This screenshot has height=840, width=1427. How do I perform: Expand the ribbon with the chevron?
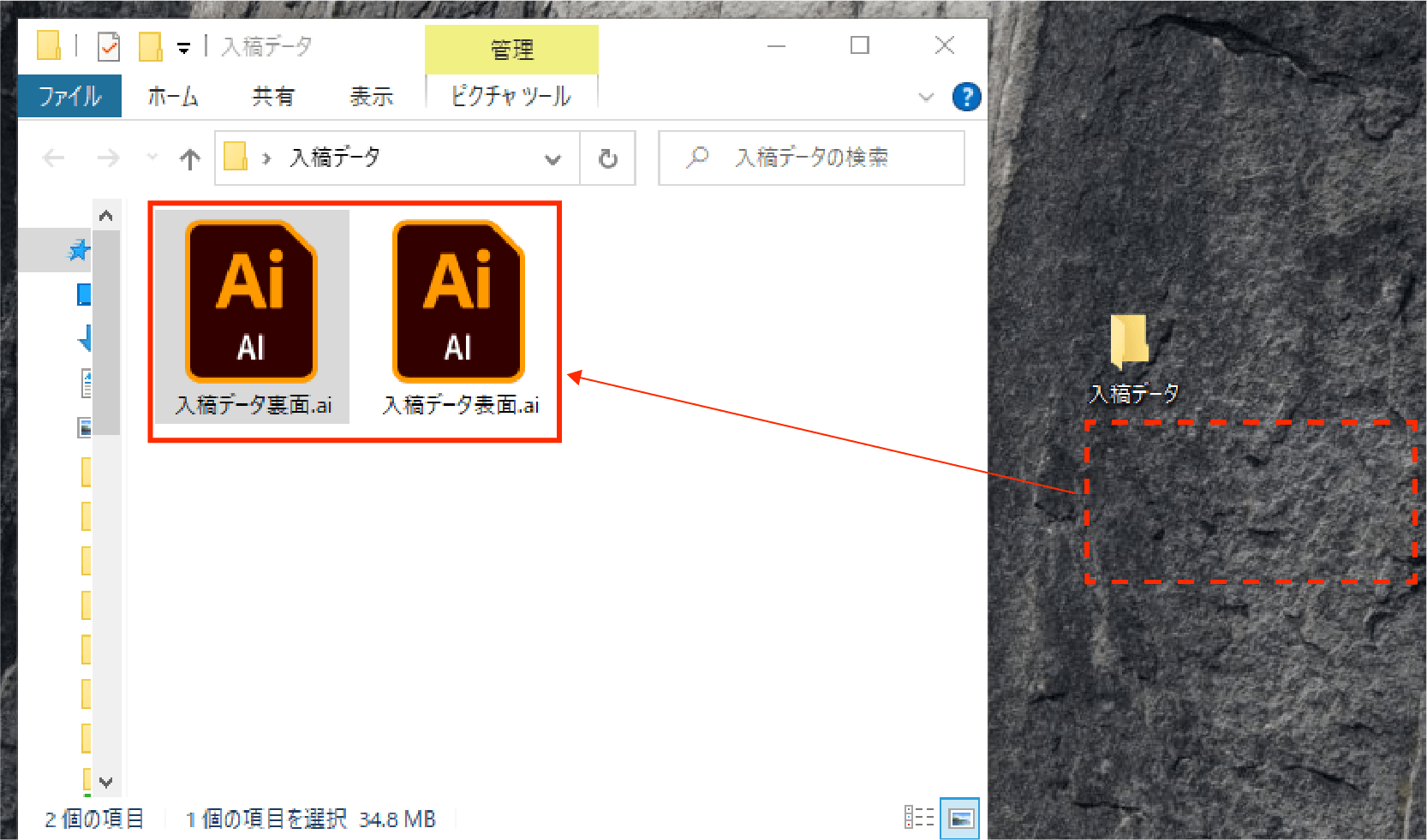coord(926,97)
